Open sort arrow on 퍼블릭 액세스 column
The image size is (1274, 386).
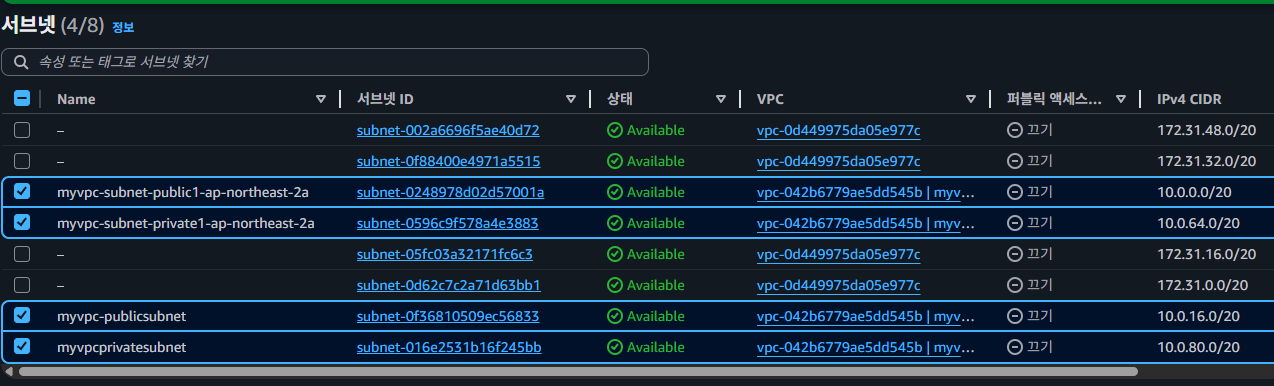(1121, 99)
